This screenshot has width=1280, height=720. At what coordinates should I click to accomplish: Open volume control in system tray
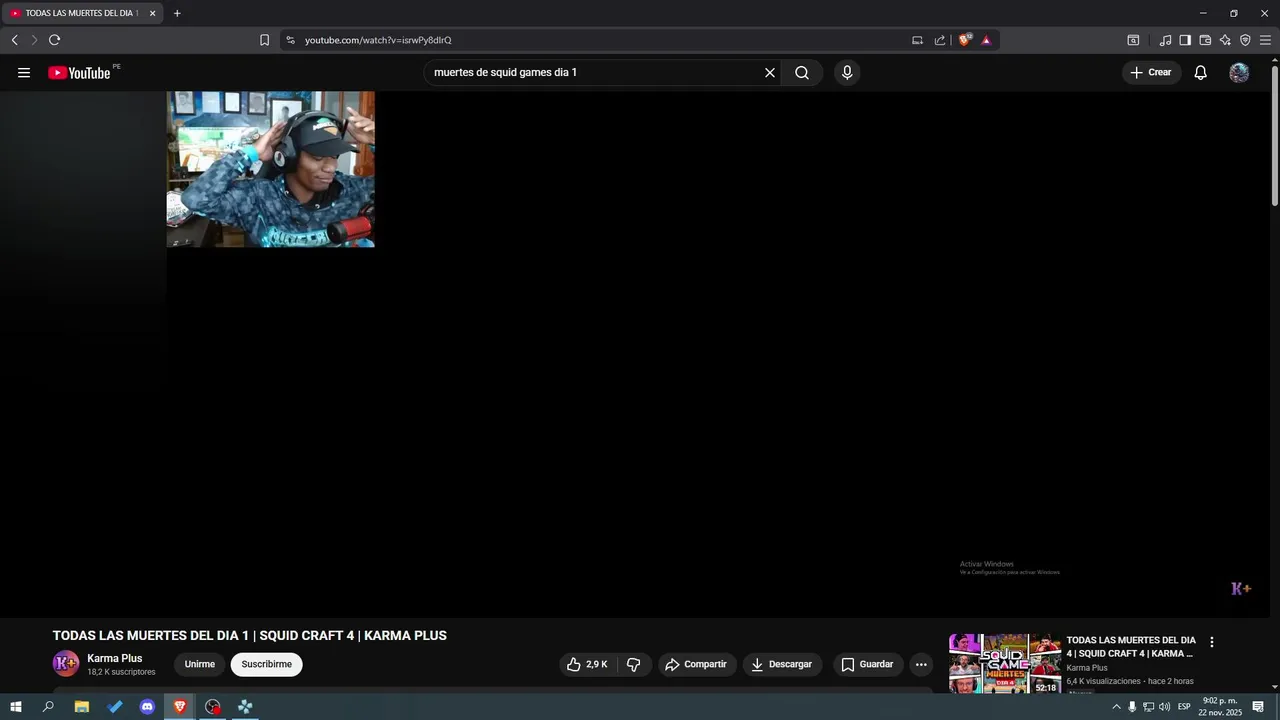coord(1164,707)
